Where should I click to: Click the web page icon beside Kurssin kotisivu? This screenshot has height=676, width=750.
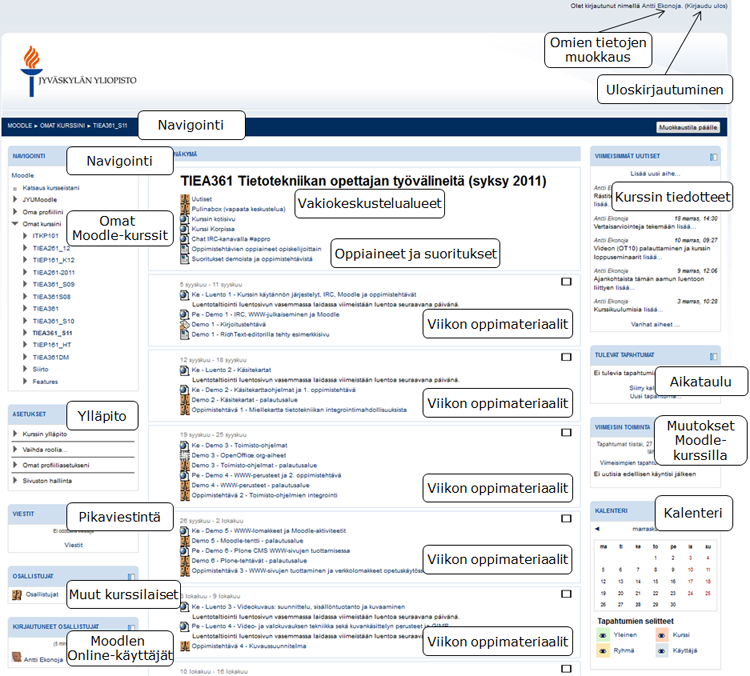coord(185,219)
